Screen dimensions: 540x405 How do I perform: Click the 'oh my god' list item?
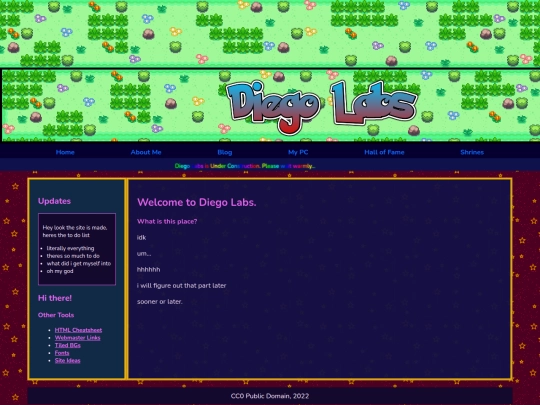coord(60,271)
